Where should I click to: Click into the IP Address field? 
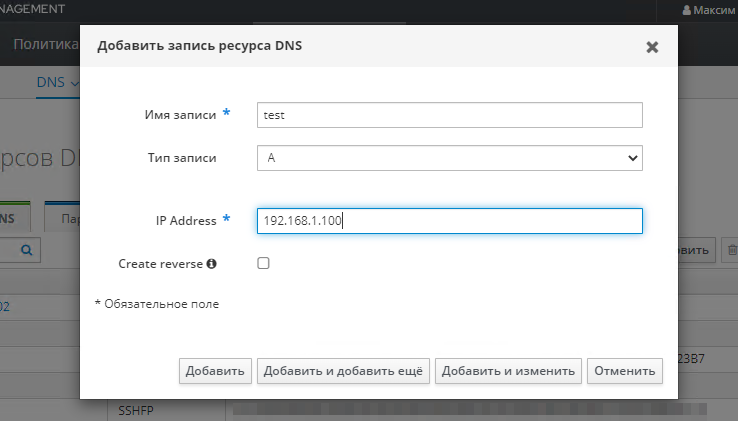[449, 221]
